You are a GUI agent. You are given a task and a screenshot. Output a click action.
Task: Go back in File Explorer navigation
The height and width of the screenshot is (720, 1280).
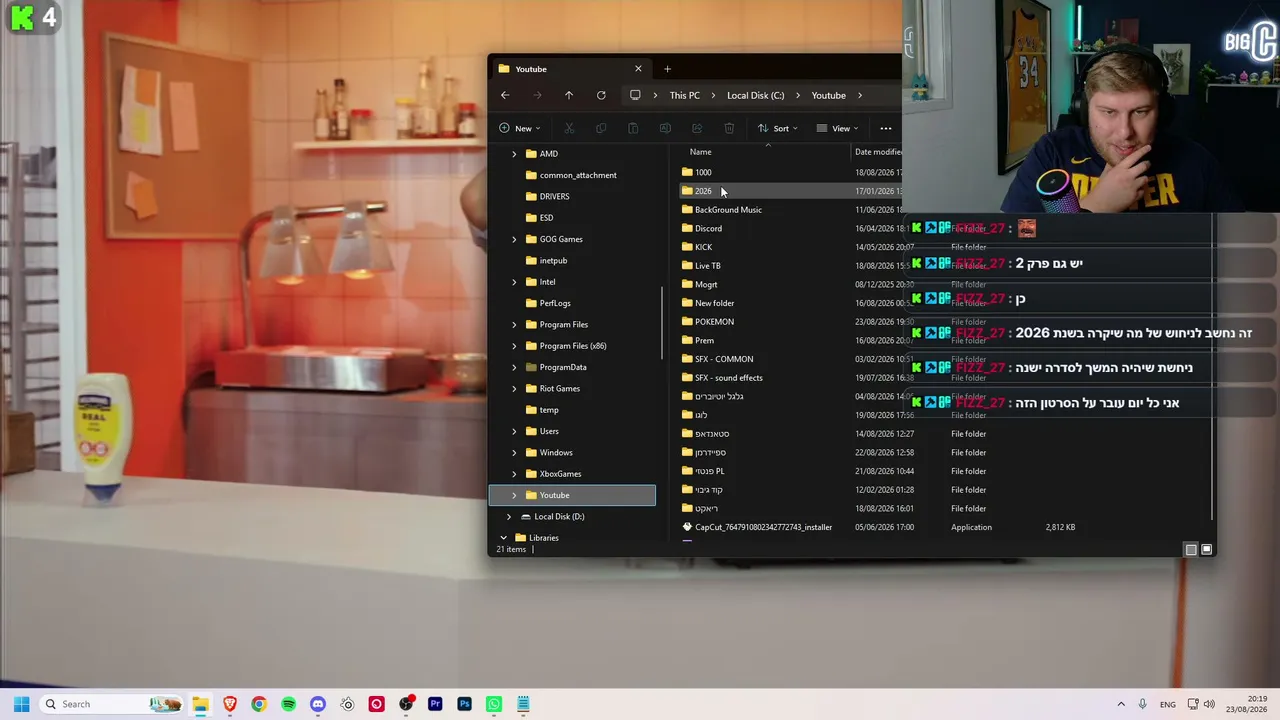[x=505, y=95]
